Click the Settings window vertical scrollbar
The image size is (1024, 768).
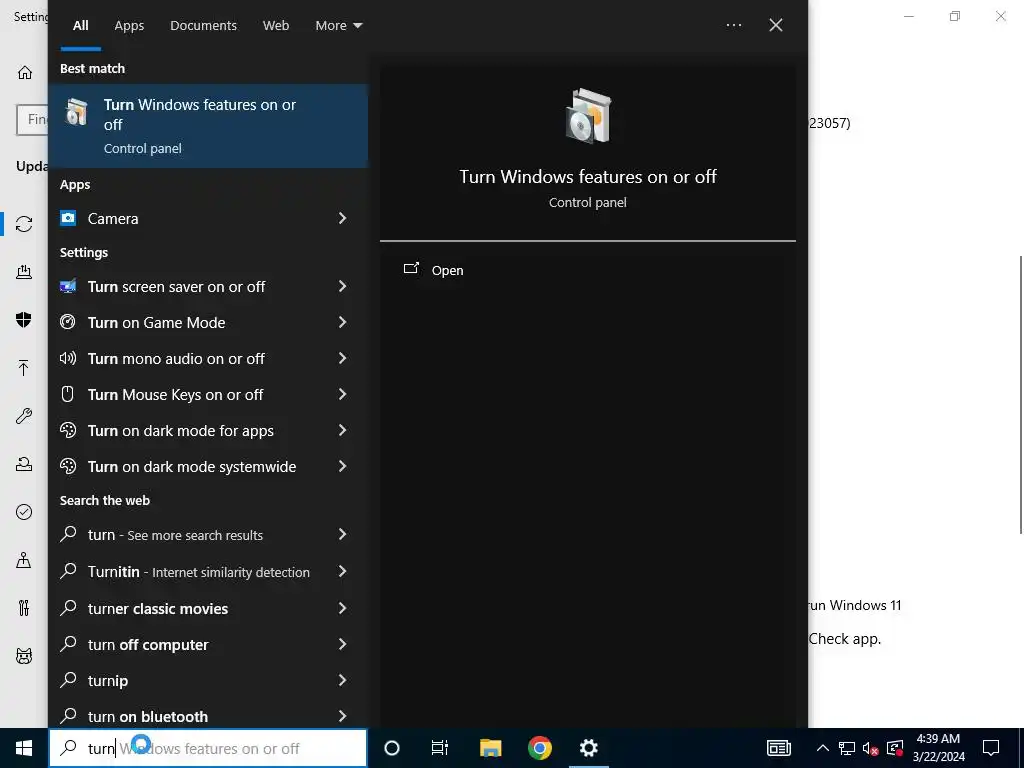pos(1021,394)
